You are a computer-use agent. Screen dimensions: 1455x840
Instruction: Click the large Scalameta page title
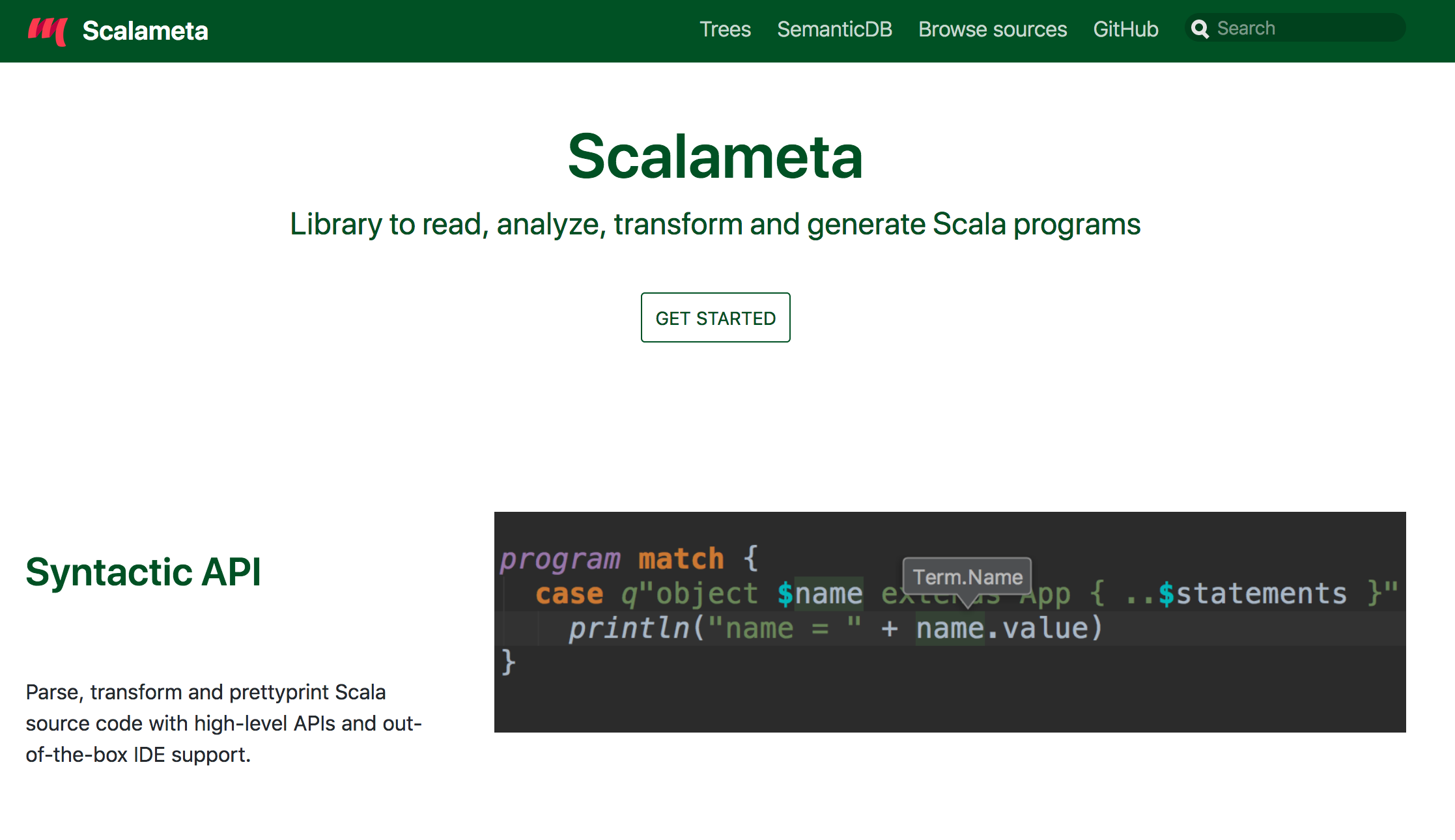pyautogui.click(x=715, y=156)
